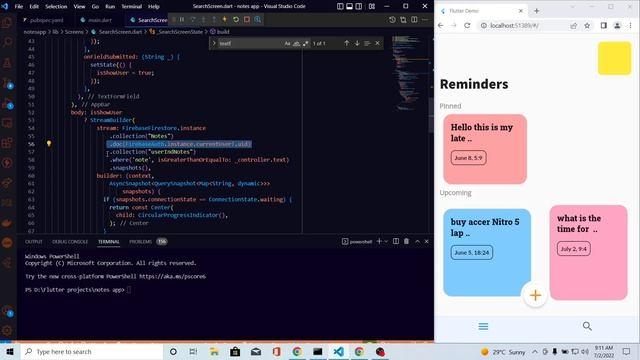The height and width of the screenshot is (360, 640).
Task: Click the hot reload lightning icon
Action: click(224, 20)
